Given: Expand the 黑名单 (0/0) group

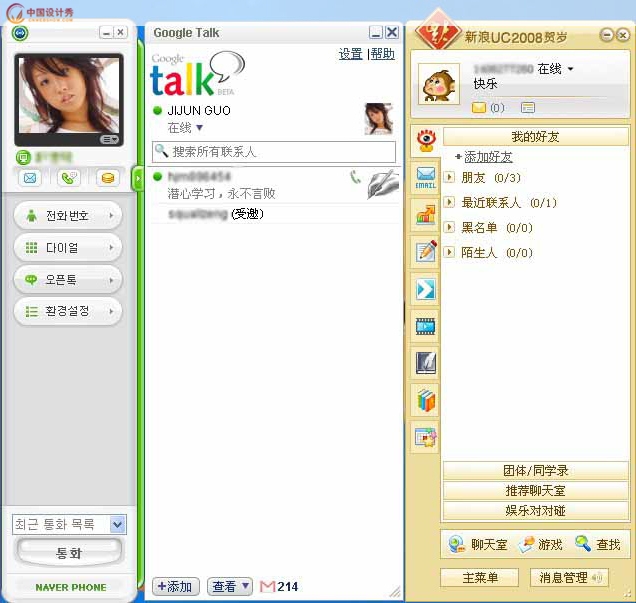Looking at the screenshot, I should coord(449,227).
